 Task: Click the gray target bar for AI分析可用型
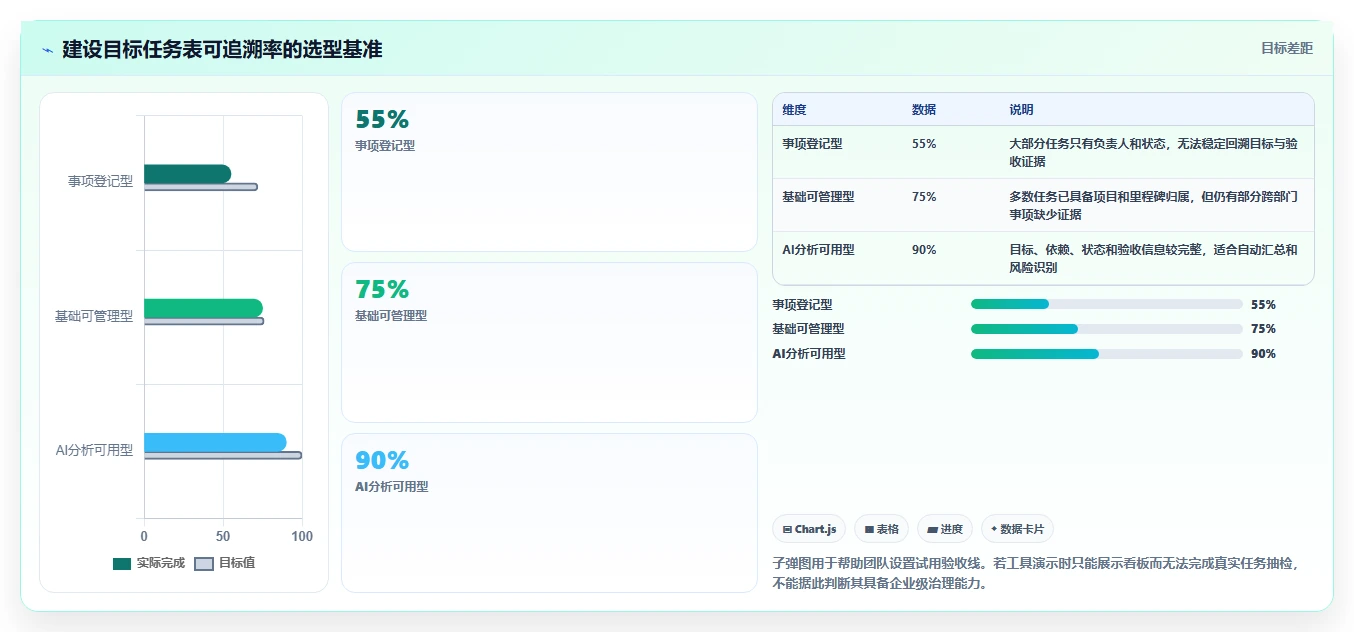[222, 455]
